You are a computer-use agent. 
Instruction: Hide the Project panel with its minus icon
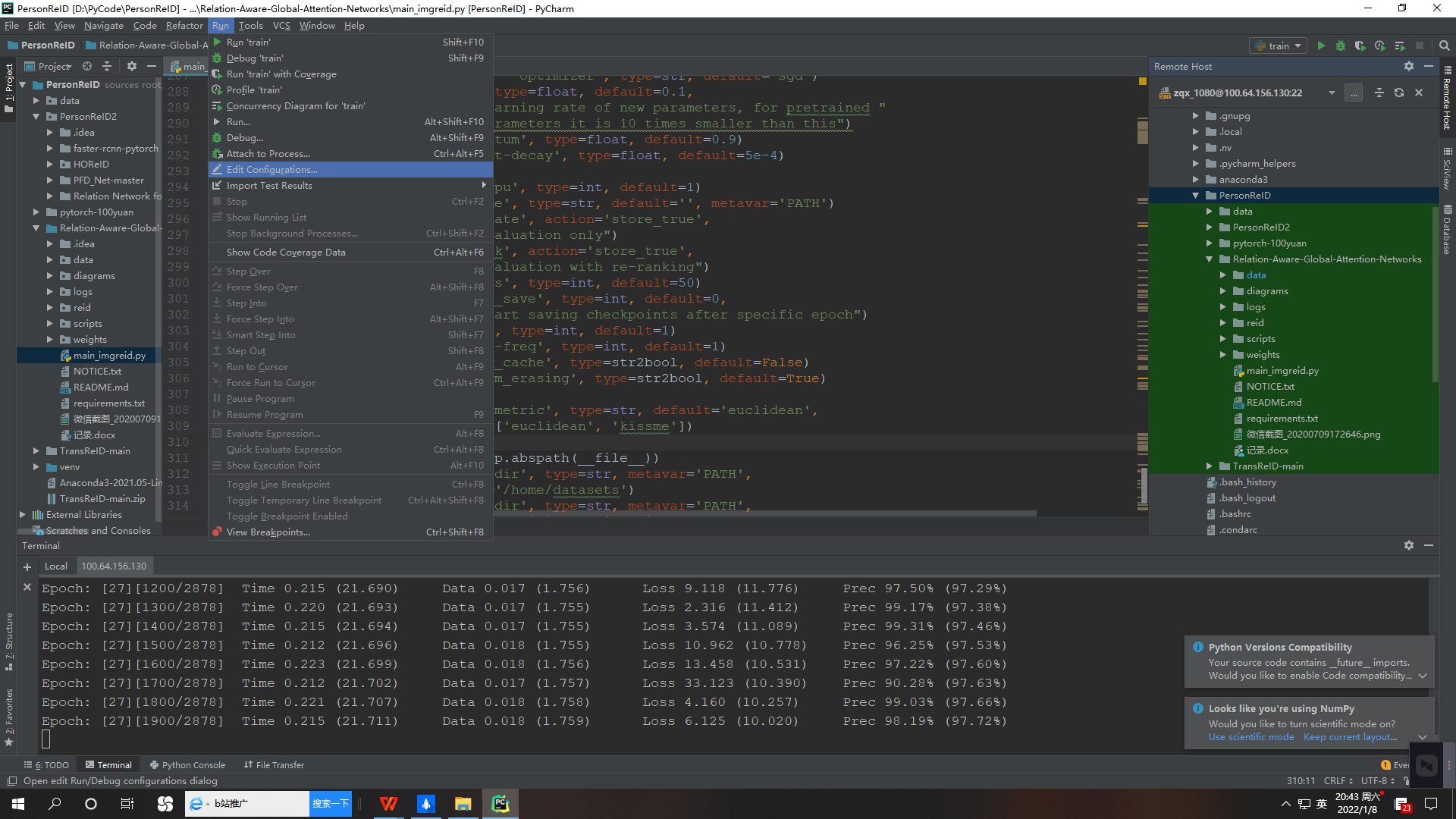tap(152, 66)
